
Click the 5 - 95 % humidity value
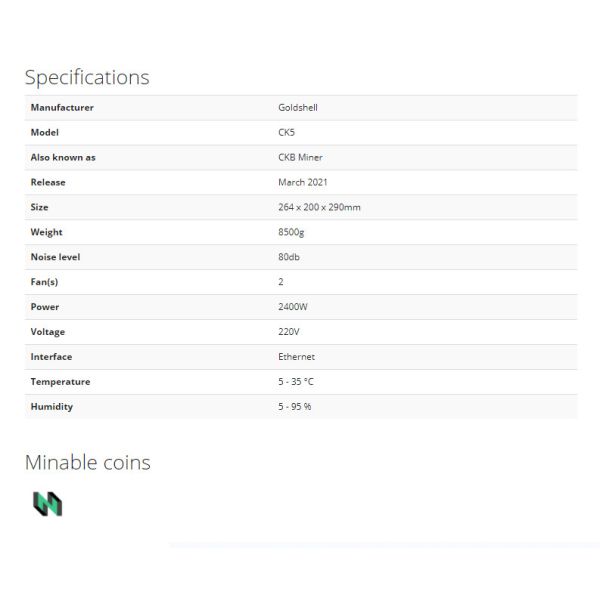[x=295, y=407]
